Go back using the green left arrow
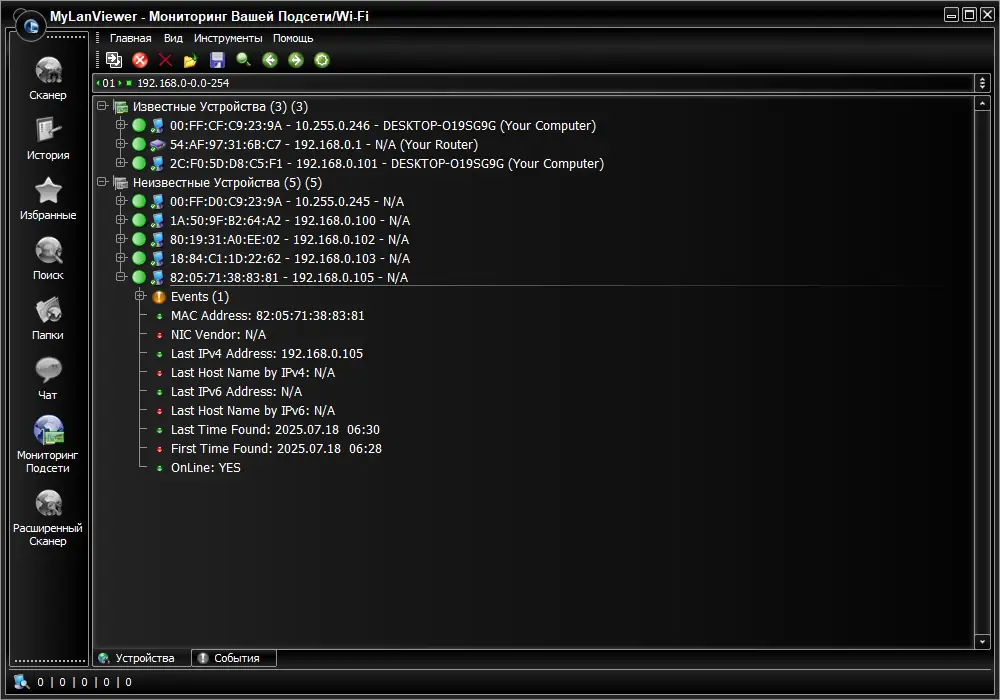Image resolution: width=1000 pixels, height=700 pixels. pos(268,60)
